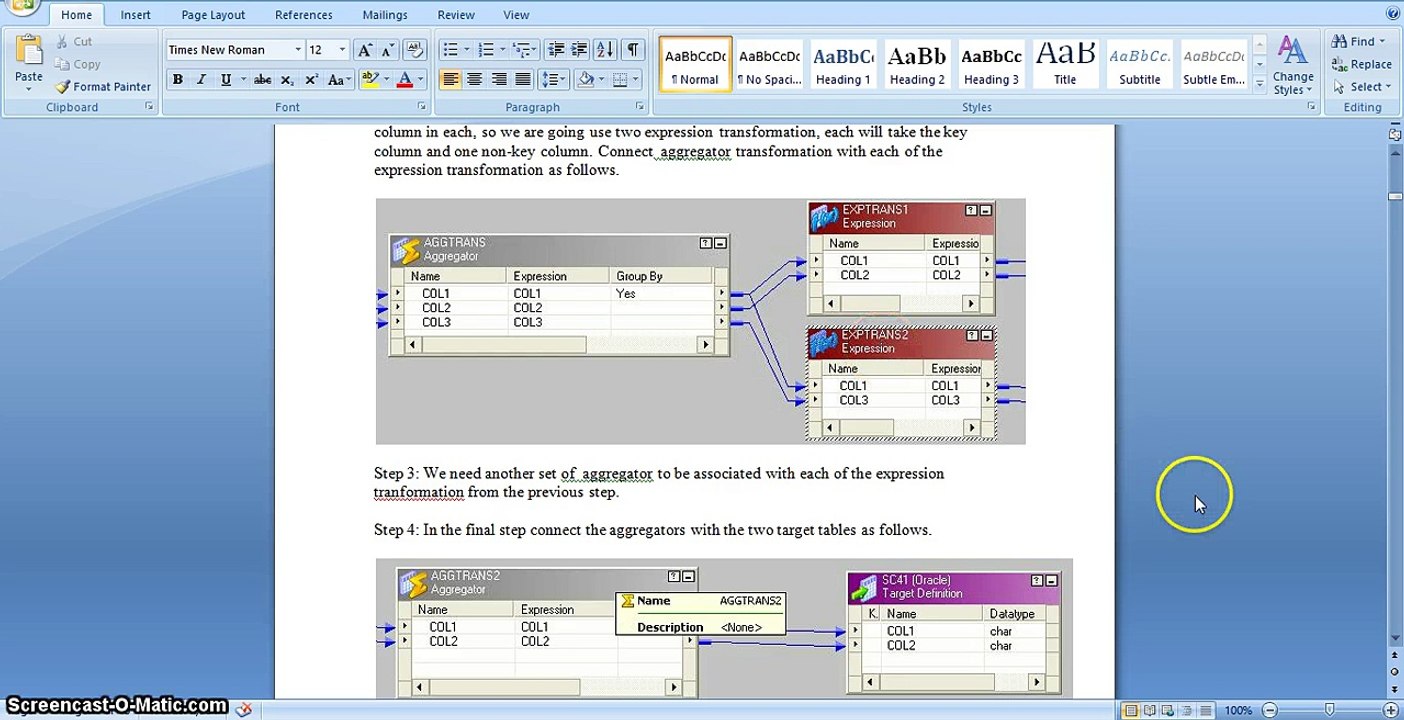Activate the Format Painter tool

click(103, 87)
